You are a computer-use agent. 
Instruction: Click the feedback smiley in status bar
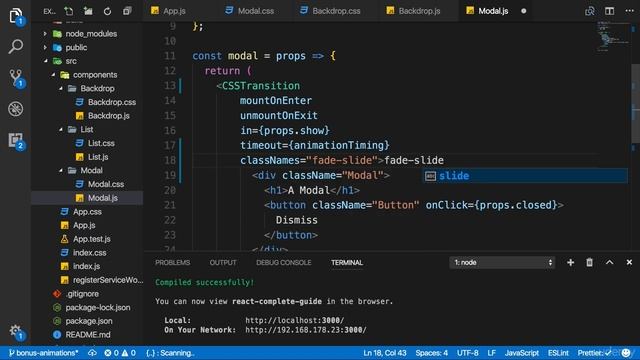tap(626, 353)
